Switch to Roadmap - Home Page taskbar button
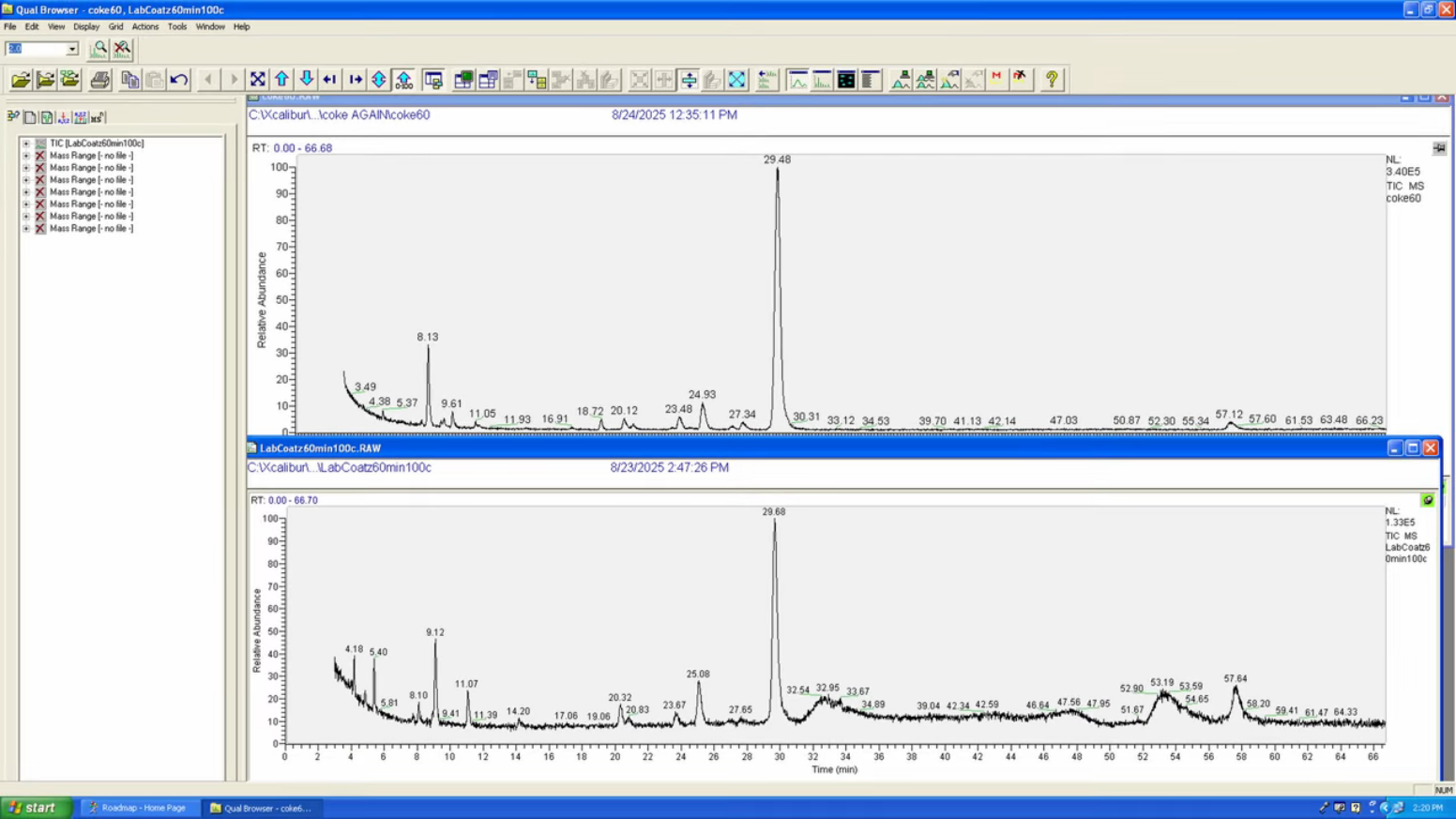1456x819 pixels. (139, 808)
